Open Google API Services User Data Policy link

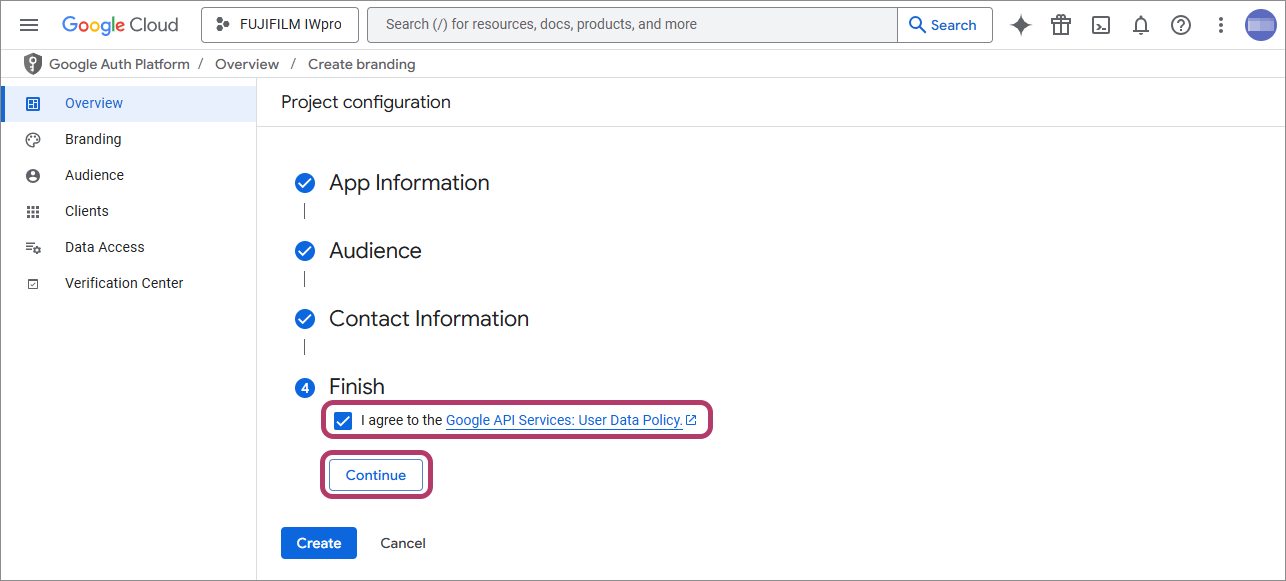564,420
